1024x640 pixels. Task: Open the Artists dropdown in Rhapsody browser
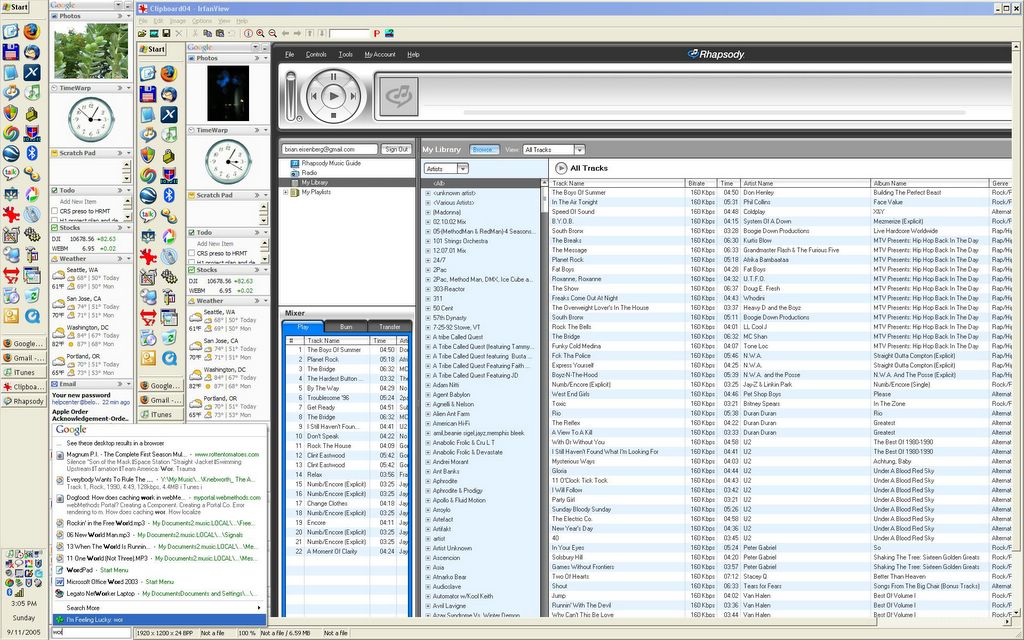(x=463, y=168)
